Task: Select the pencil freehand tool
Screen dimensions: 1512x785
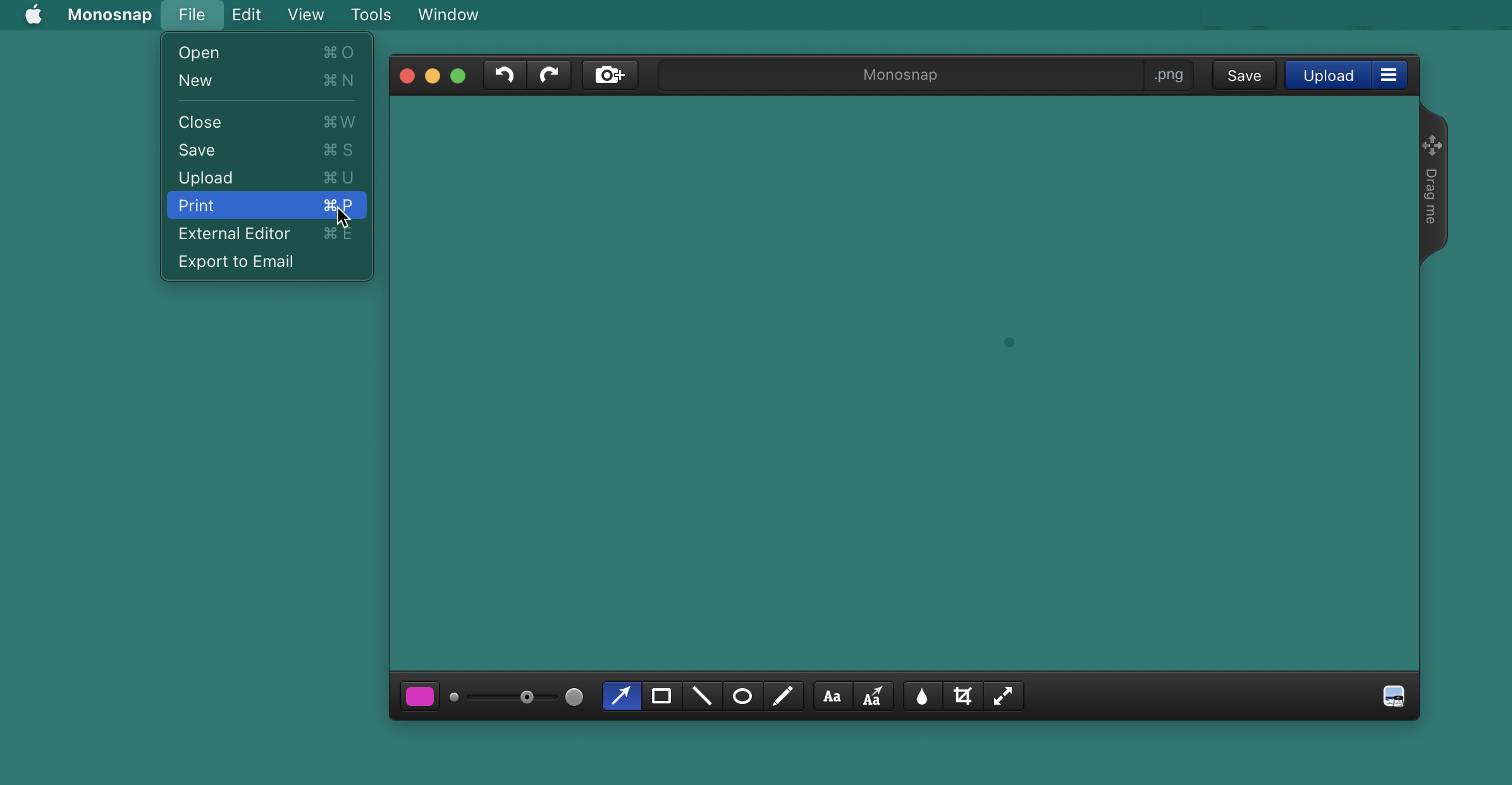Action: (783, 696)
